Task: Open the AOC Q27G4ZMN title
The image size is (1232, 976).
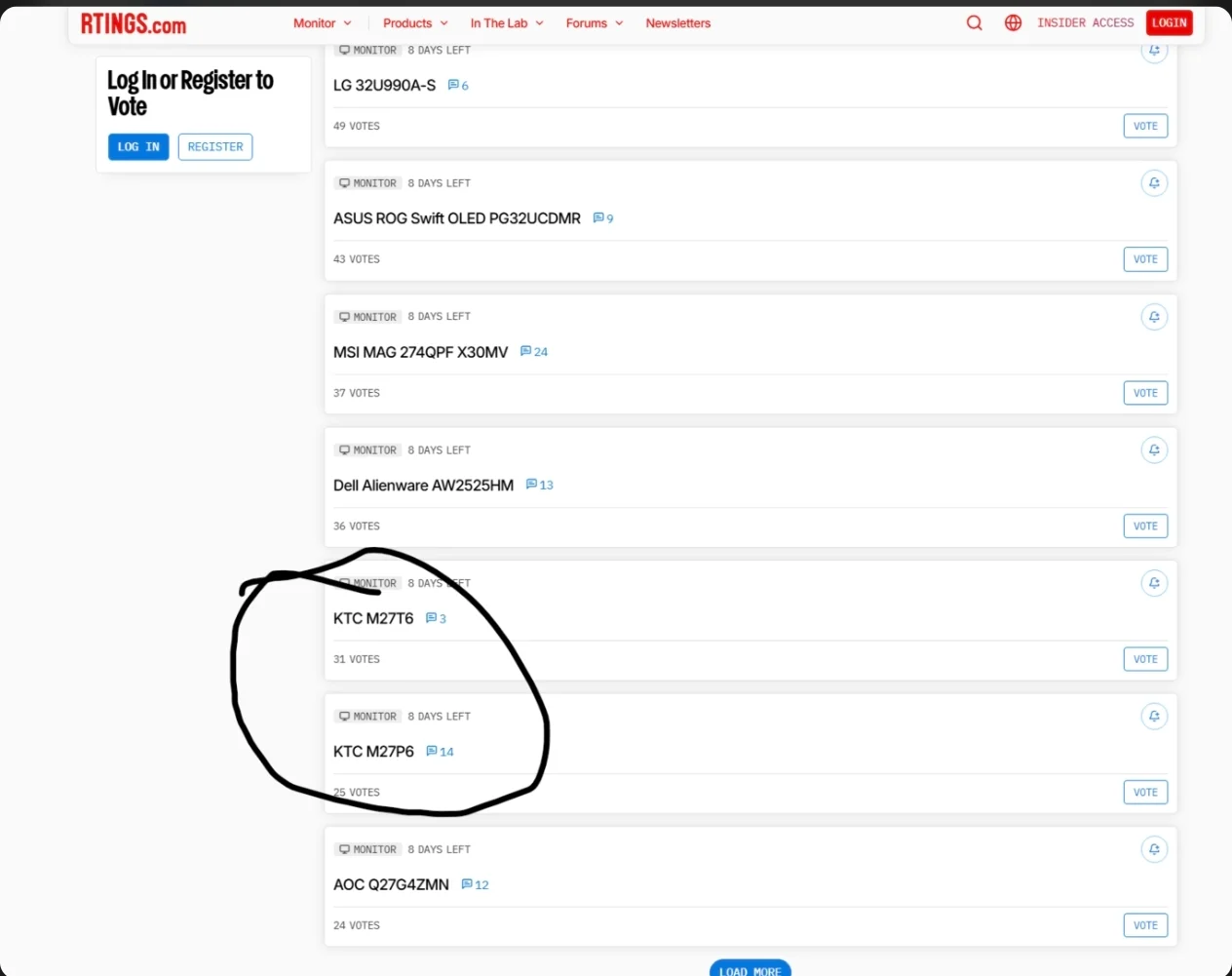Action: (391, 884)
